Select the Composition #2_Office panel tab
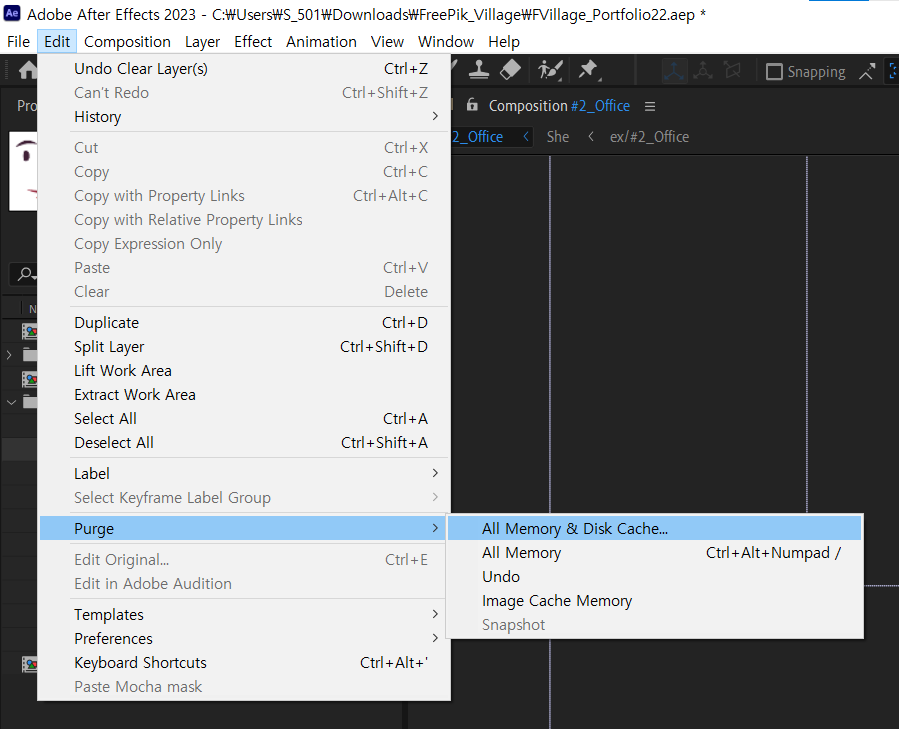This screenshot has width=899, height=729. pyautogui.click(x=559, y=106)
